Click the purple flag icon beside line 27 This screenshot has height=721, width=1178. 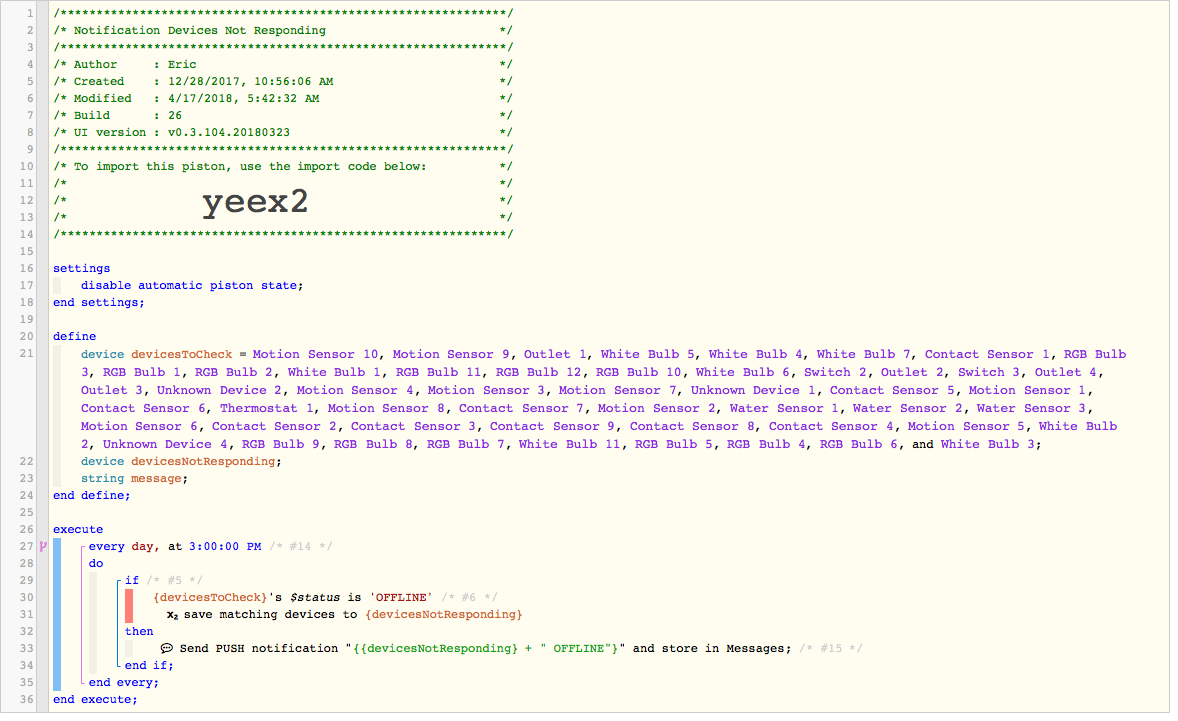pyautogui.click(x=44, y=547)
